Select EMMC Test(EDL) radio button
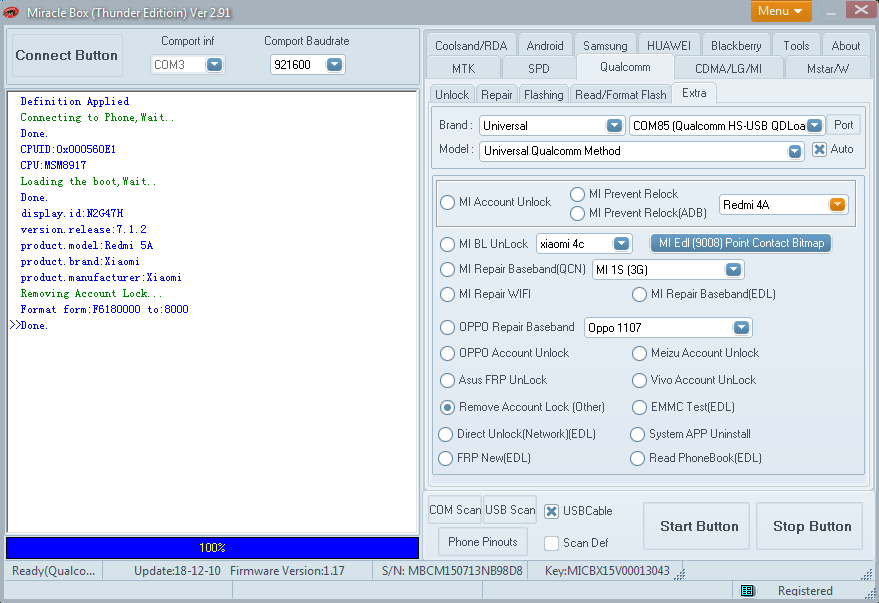The width and height of the screenshot is (879, 603). (x=639, y=407)
